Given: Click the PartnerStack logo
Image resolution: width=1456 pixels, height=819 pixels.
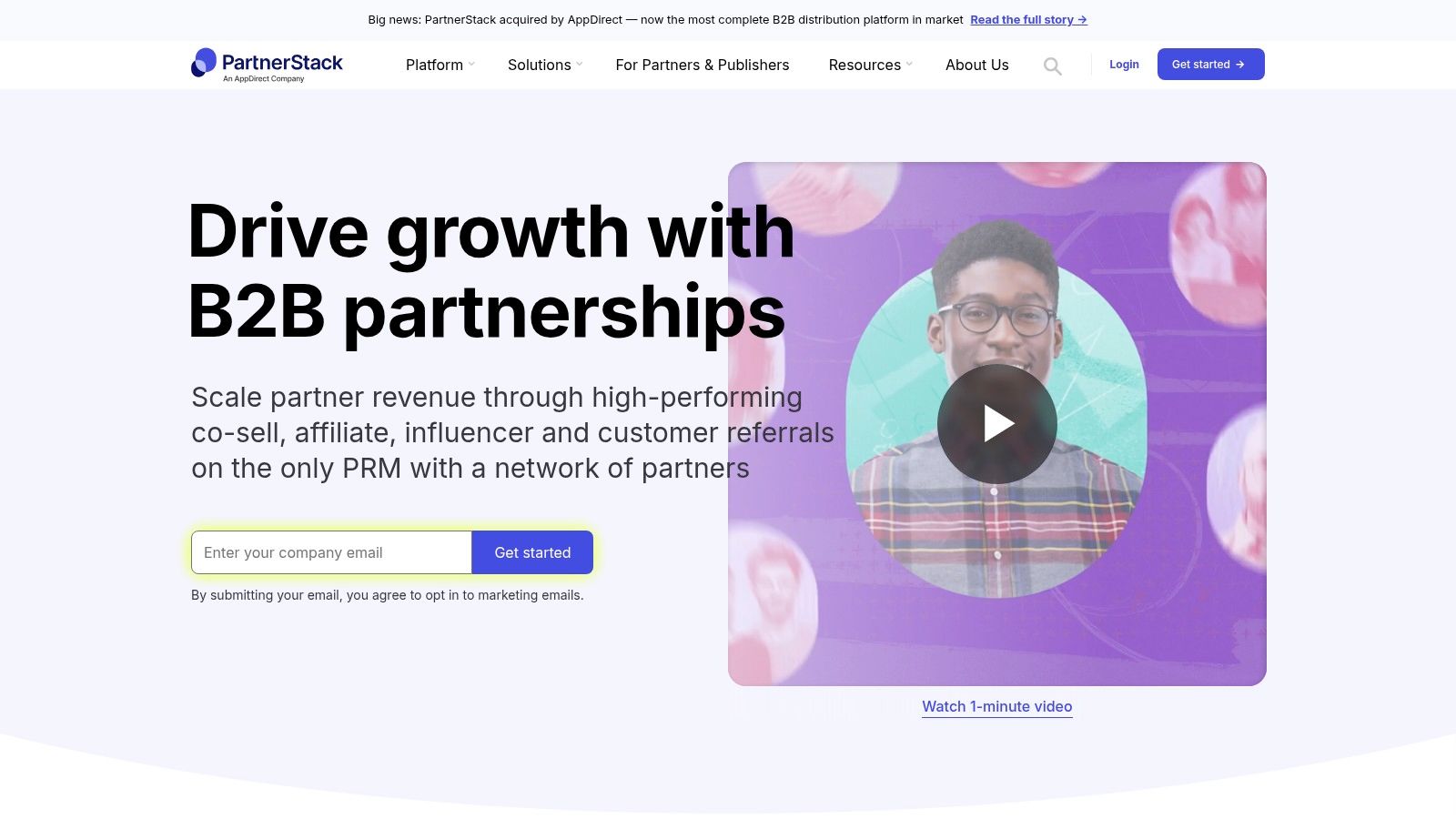Looking at the screenshot, I should (267, 65).
